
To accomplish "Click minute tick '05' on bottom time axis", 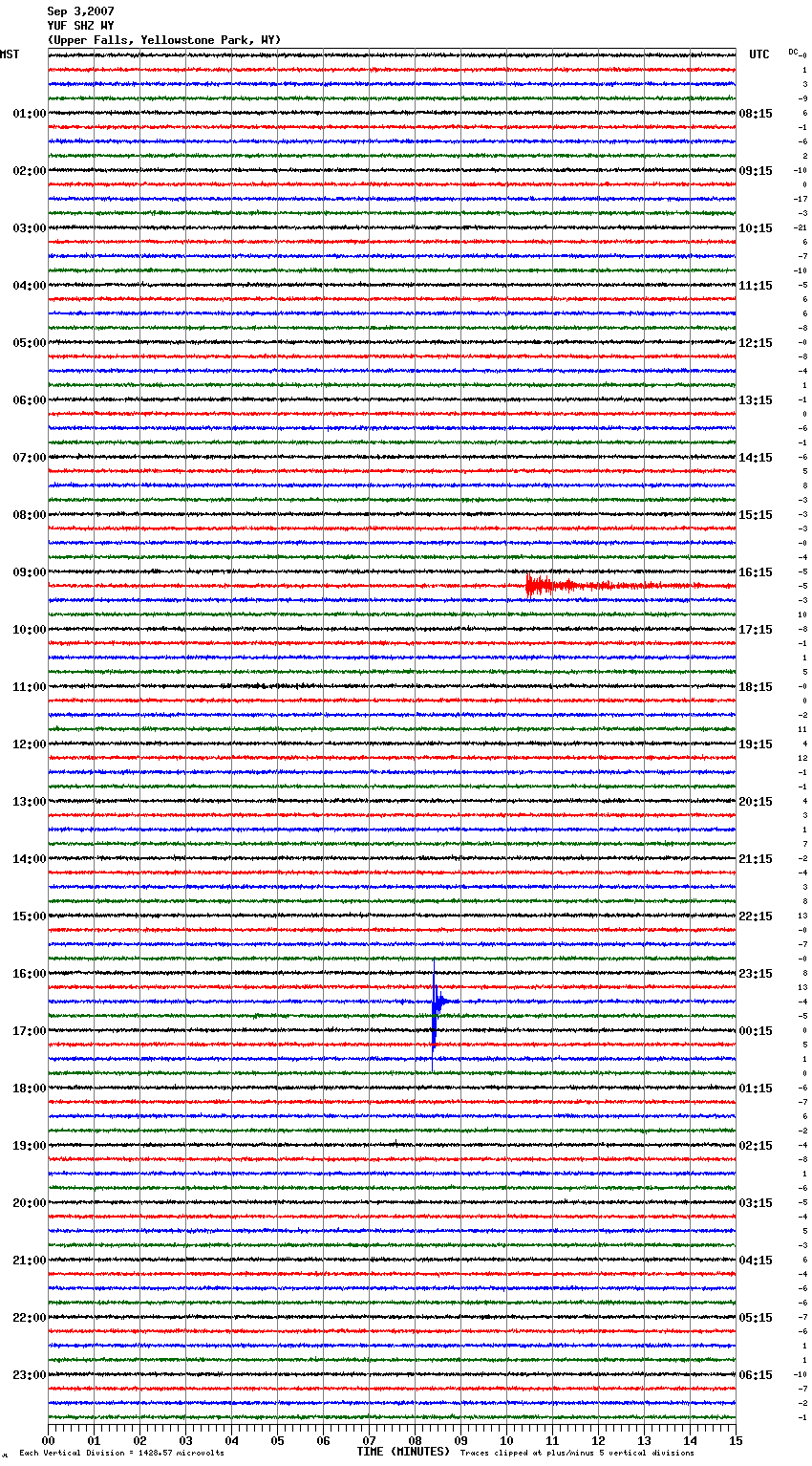I will coord(277,1440).
